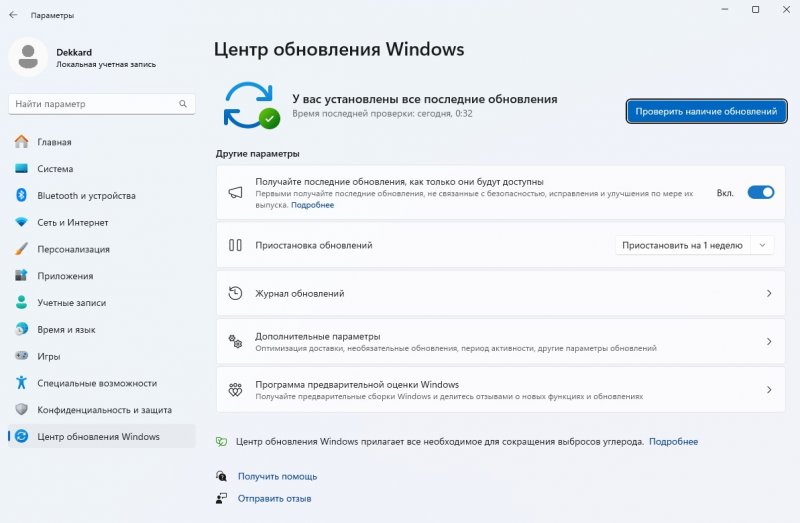Click the Проверить наличие обновлений button

(705, 112)
